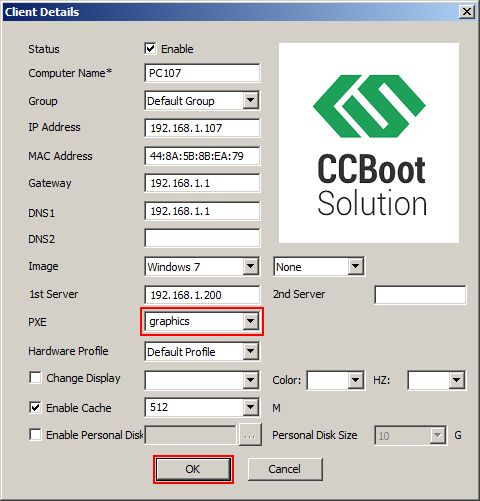
Task: Close the Client Details dialog
Action: point(467,12)
